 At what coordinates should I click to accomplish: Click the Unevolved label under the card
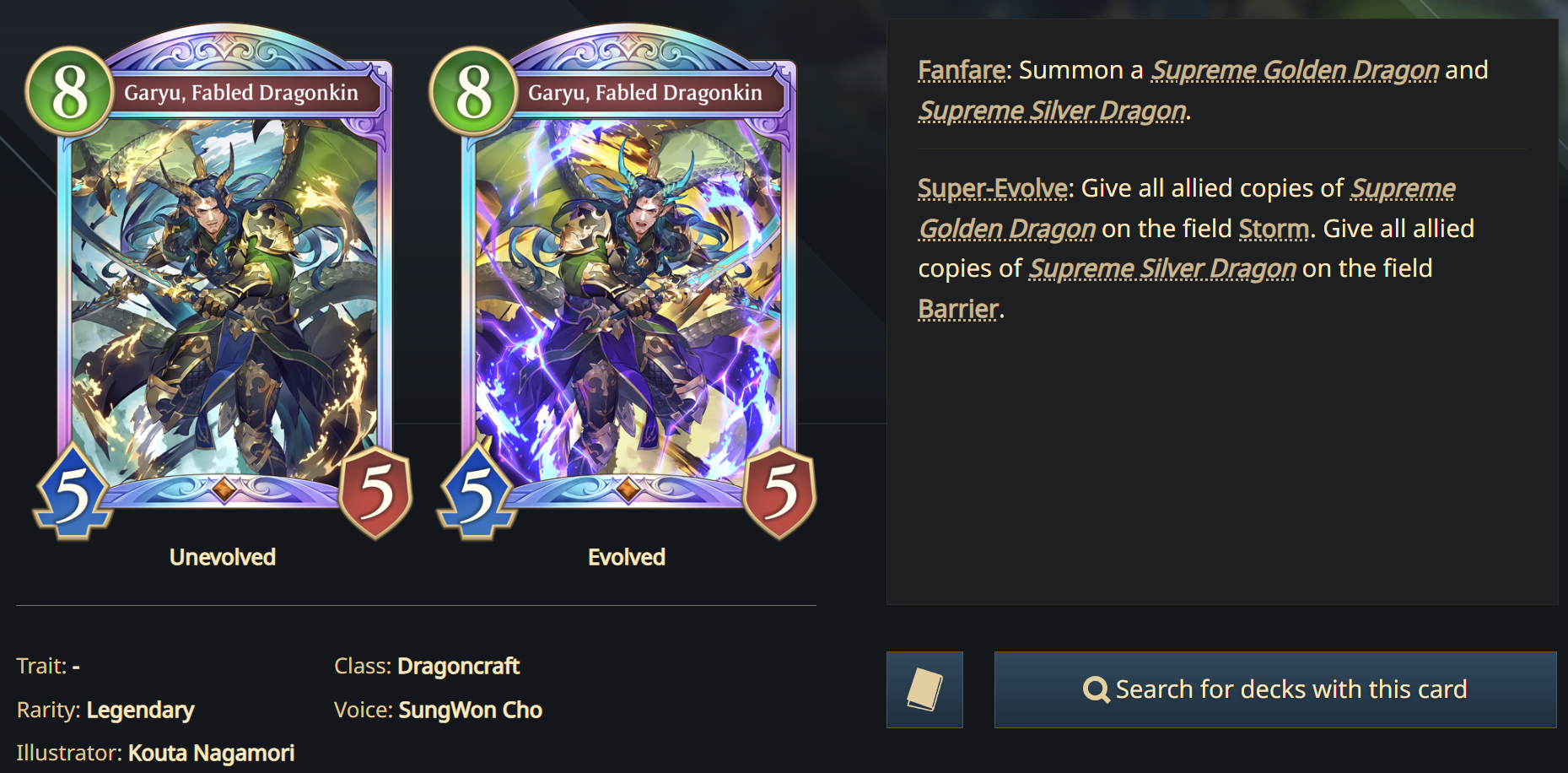pos(223,557)
